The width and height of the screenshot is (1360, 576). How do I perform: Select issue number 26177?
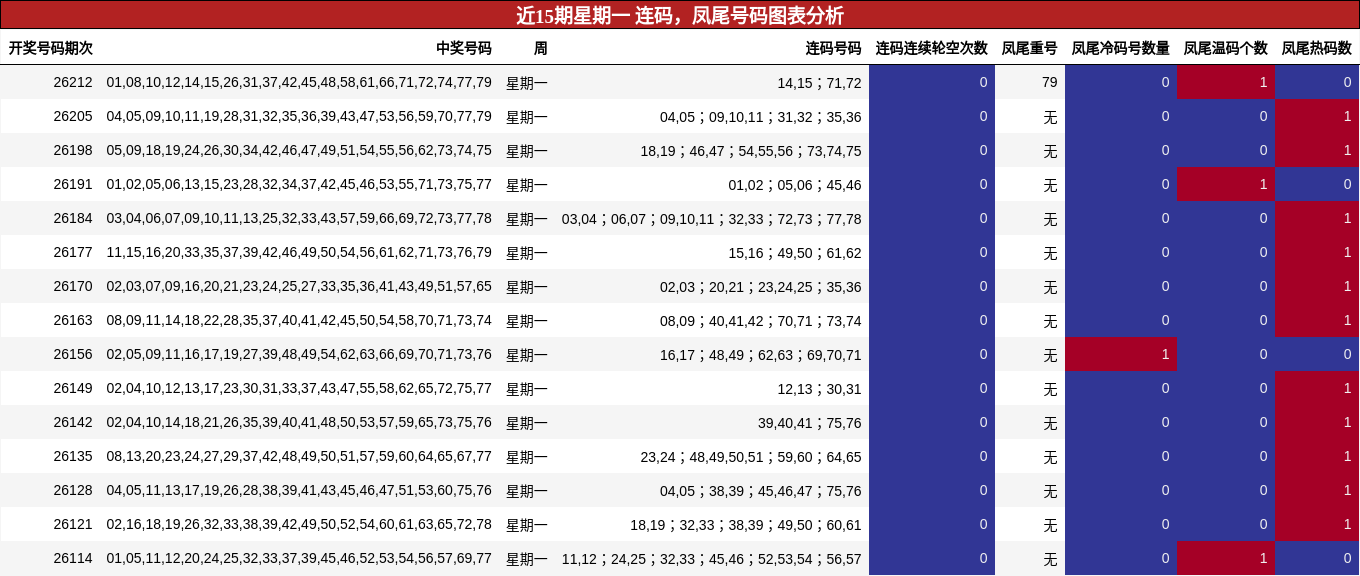(x=73, y=252)
